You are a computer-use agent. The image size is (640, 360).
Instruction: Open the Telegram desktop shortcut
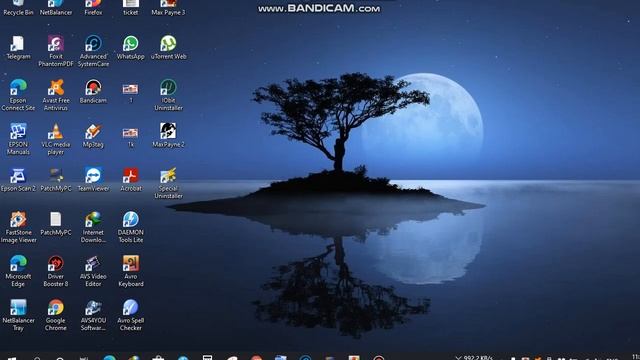18,44
